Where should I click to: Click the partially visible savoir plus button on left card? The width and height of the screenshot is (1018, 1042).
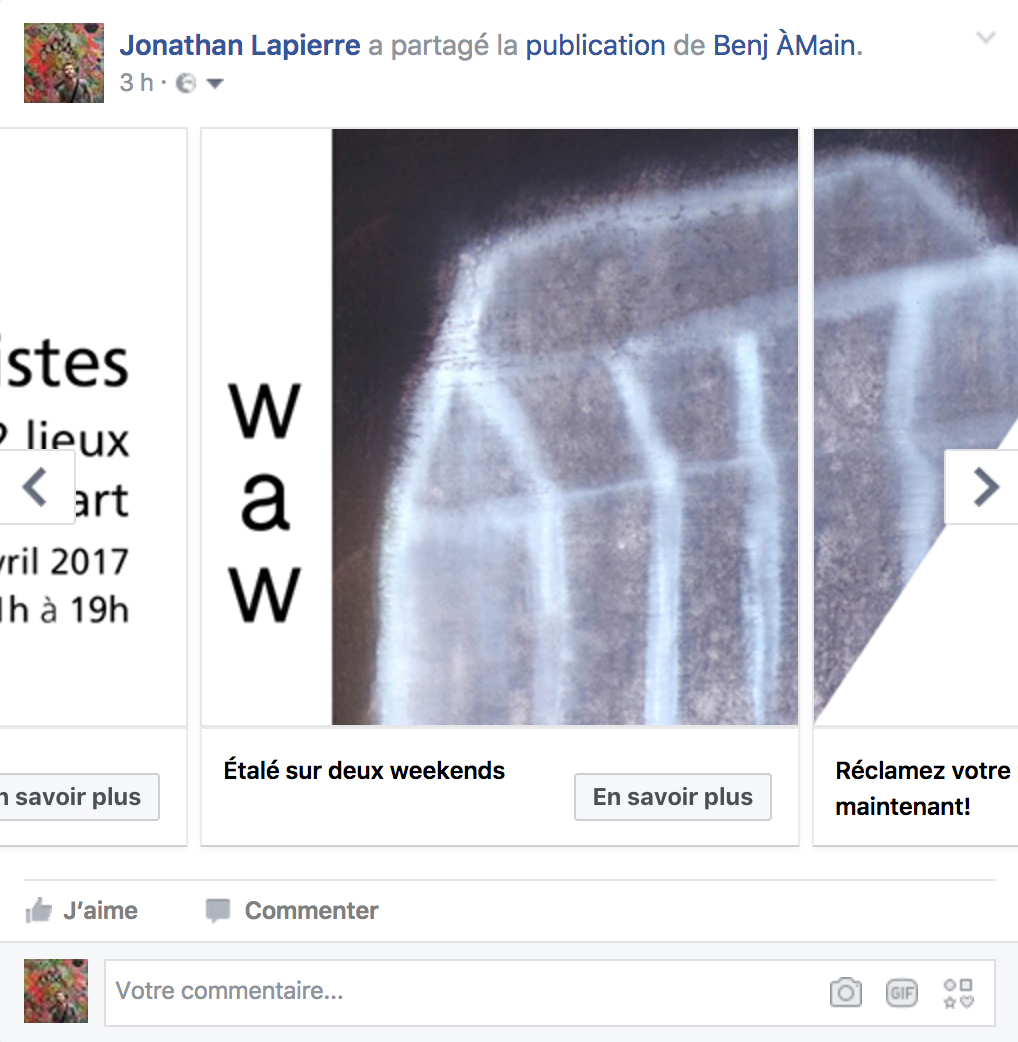point(79,796)
